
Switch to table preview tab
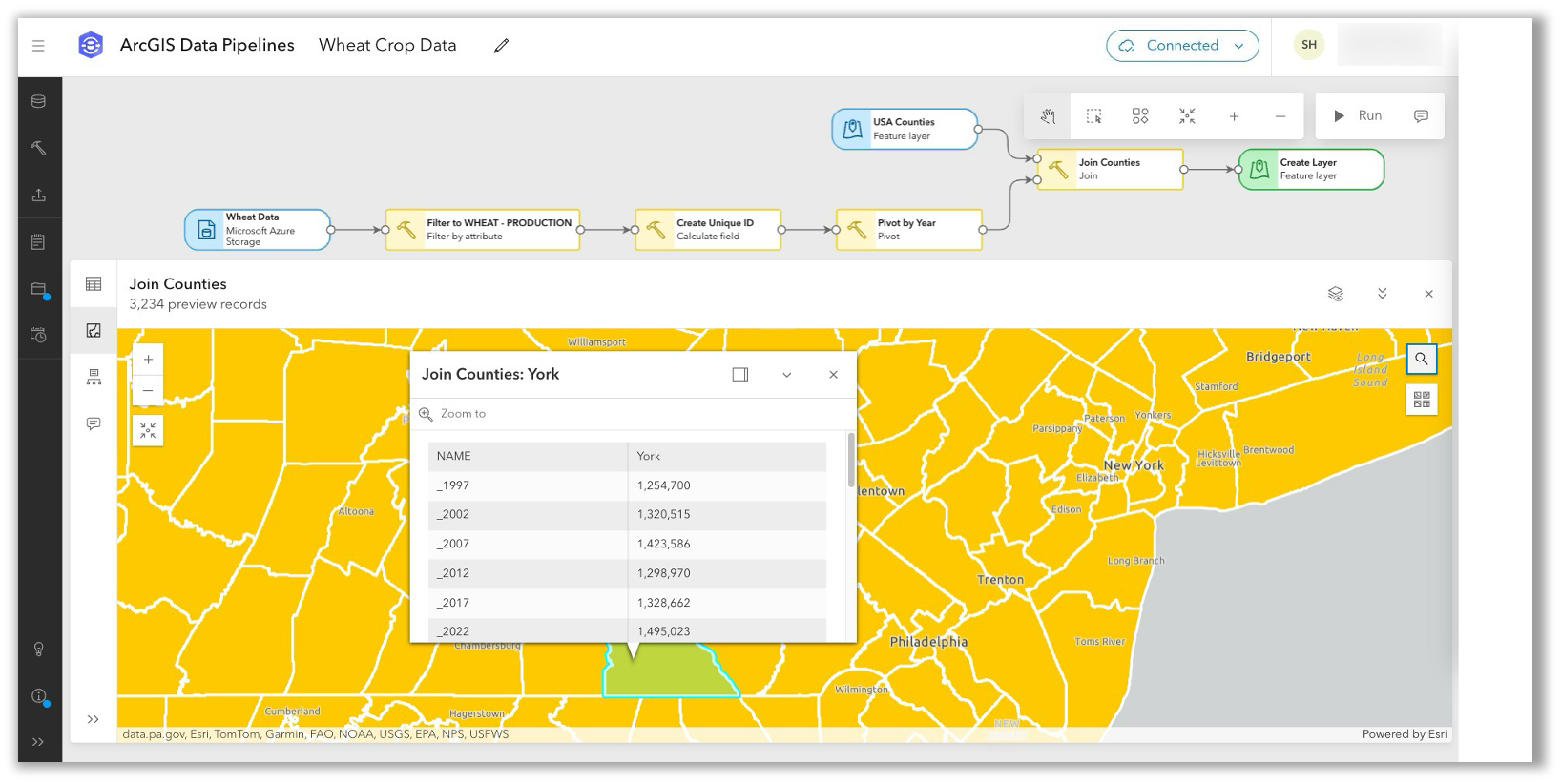pos(94,284)
